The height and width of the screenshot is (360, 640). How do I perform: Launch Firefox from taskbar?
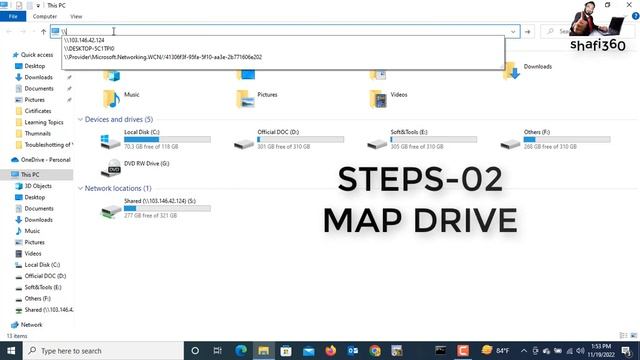click(331, 351)
